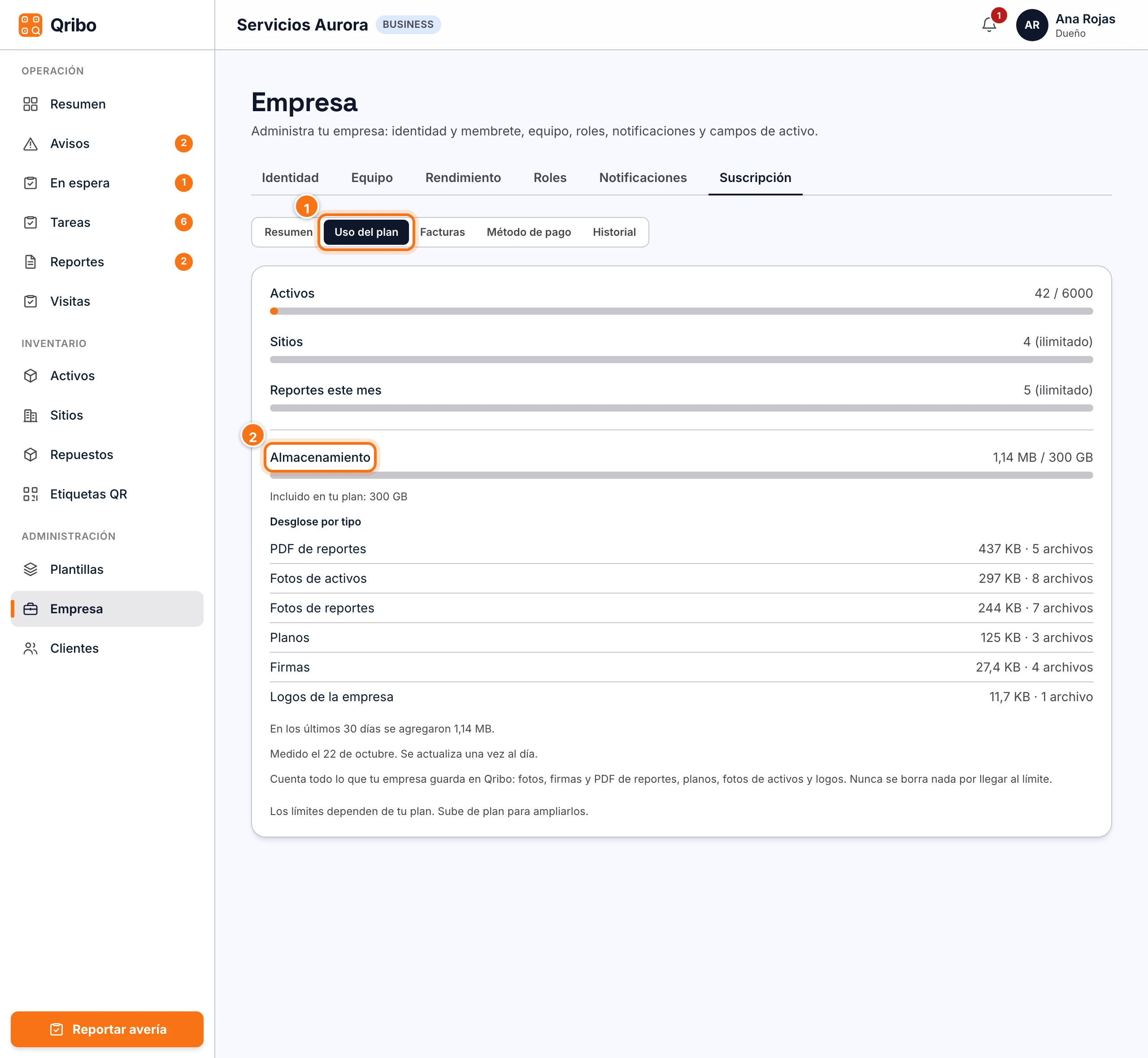Click the Avisos badge showing 2
Image resolution: width=1148 pixels, height=1058 pixels.
[184, 144]
